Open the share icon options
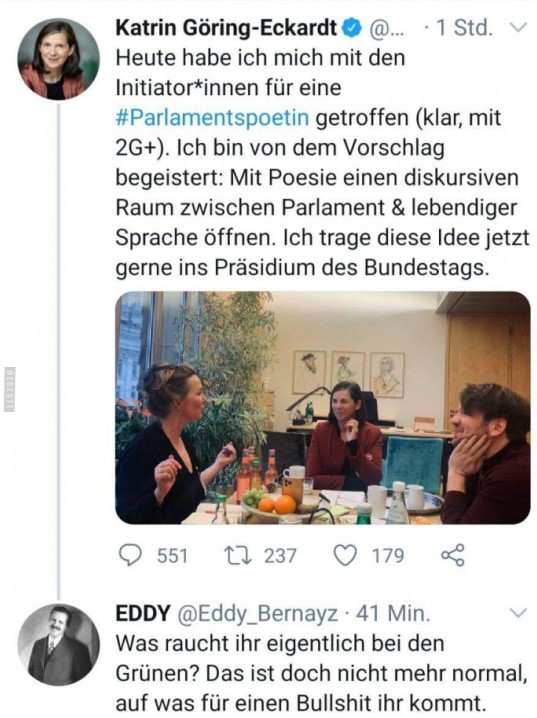The width and height of the screenshot is (537, 718). point(453,555)
